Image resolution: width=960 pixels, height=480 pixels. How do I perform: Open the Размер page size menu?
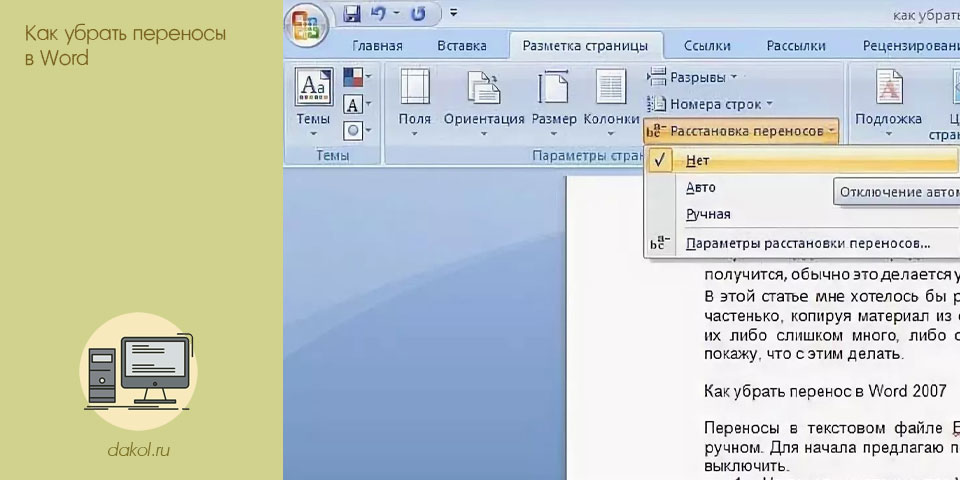pos(553,102)
